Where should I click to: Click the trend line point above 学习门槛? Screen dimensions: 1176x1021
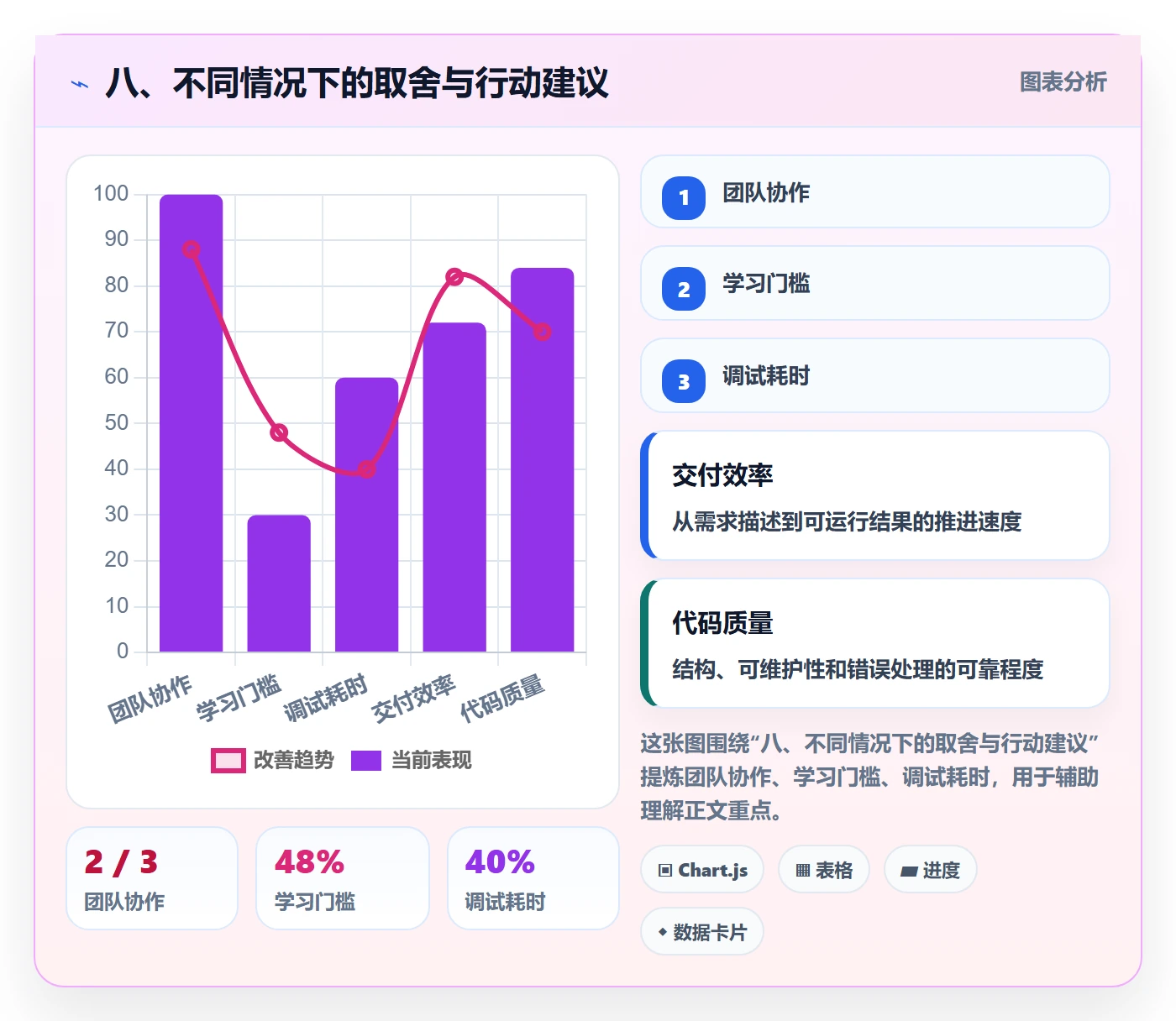[279, 432]
